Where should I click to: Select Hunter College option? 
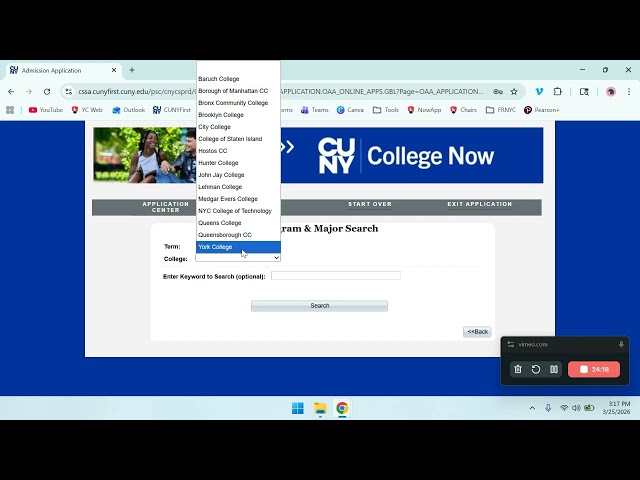point(238,163)
